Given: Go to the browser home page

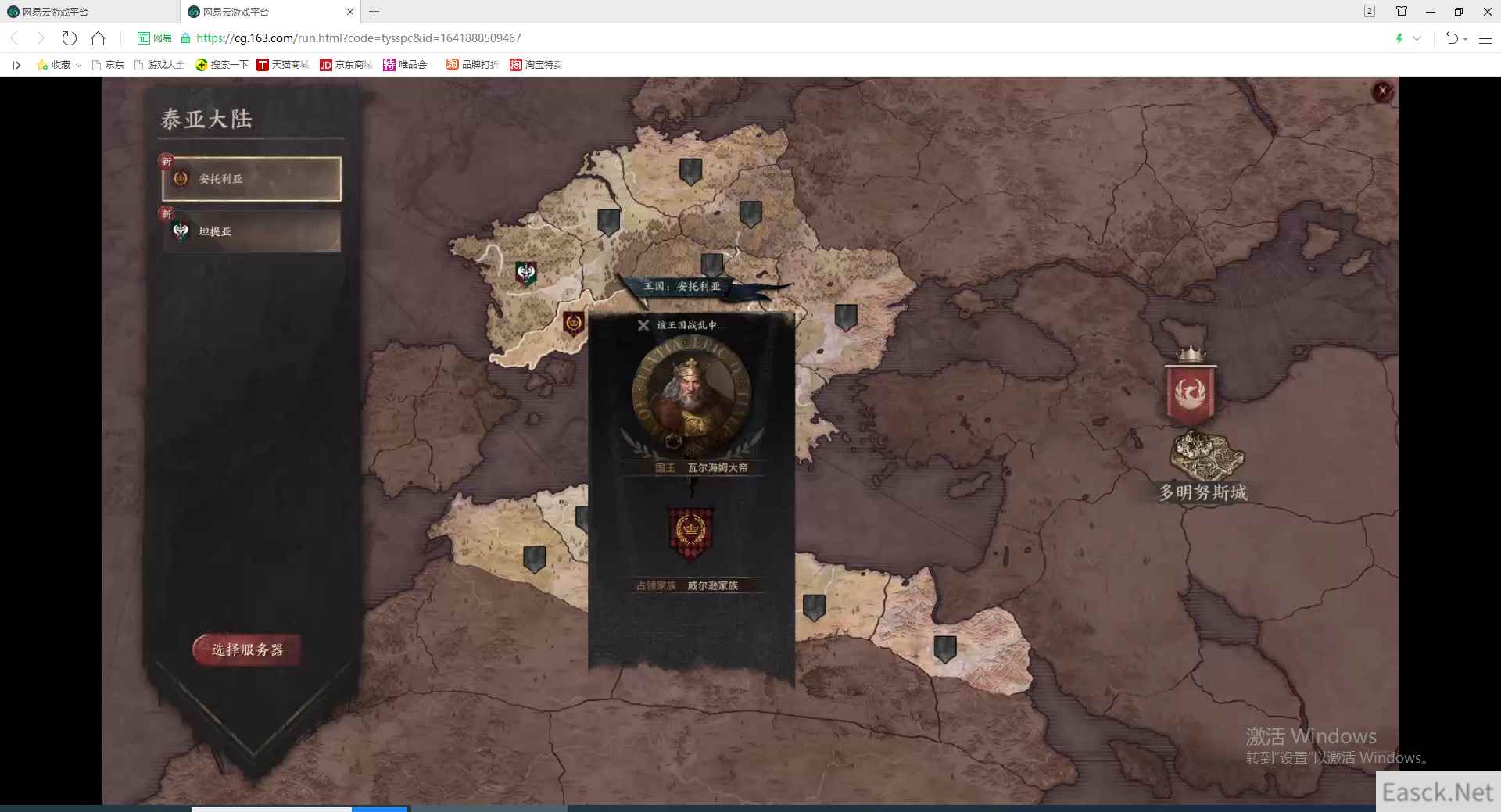Looking at the screenshot, I should click(98, 38).
